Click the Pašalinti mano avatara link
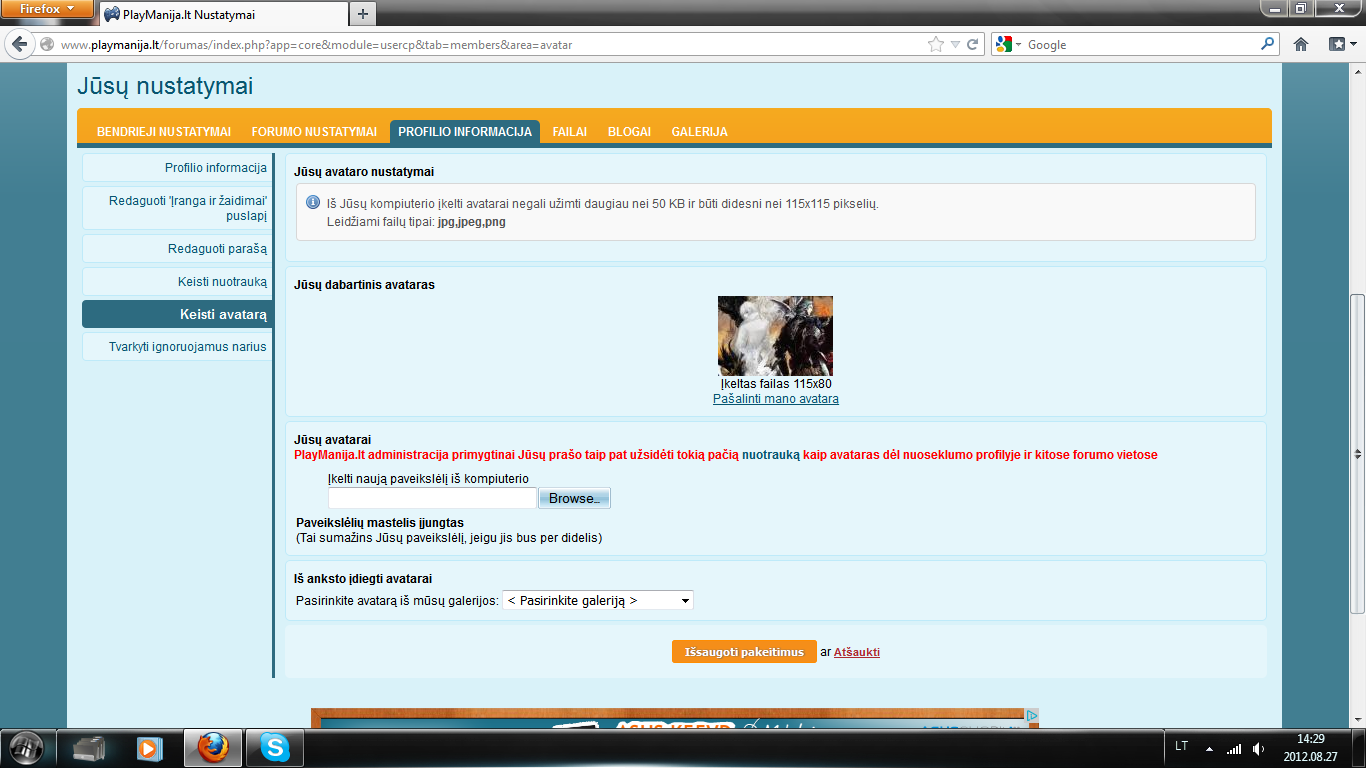 pyautogui.click(x=776, y=399)
